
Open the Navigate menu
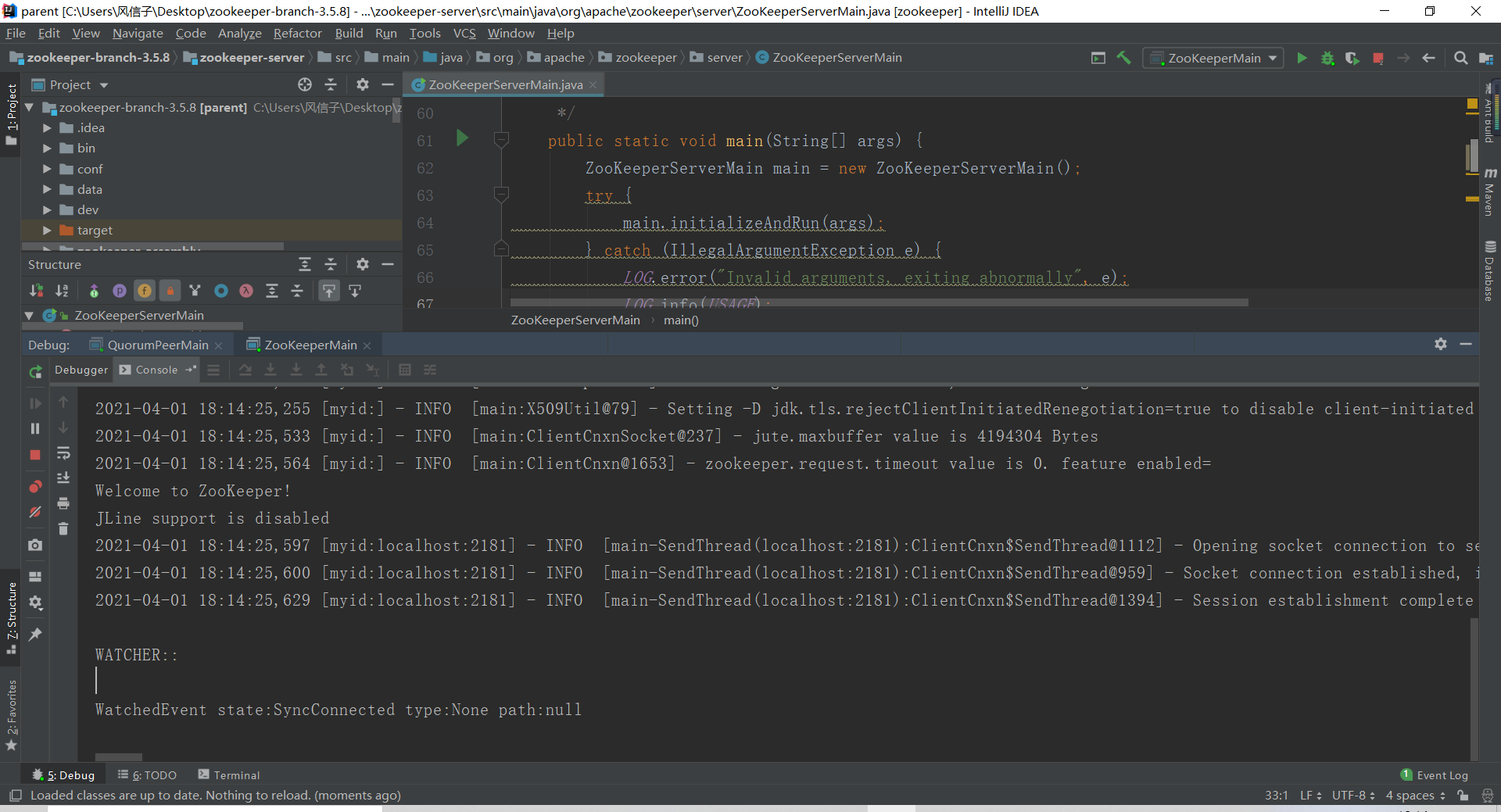click(138, 33)
